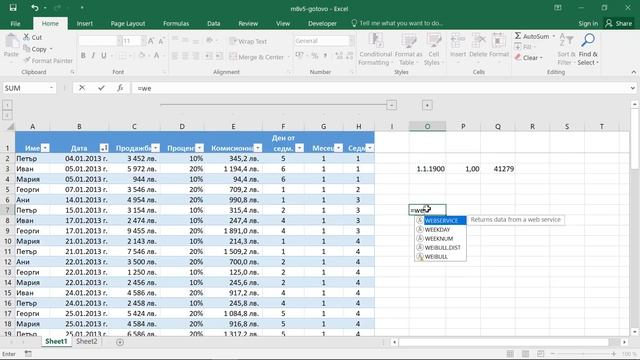640x360 pixels.
Task: Click the Save icon in title bar
Action: [x=13, y=8]
